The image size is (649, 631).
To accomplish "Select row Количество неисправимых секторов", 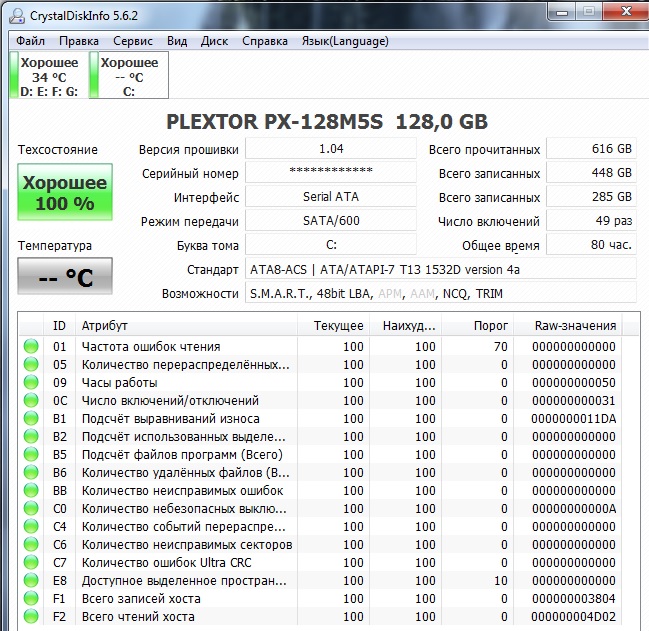I will point(320,544).
